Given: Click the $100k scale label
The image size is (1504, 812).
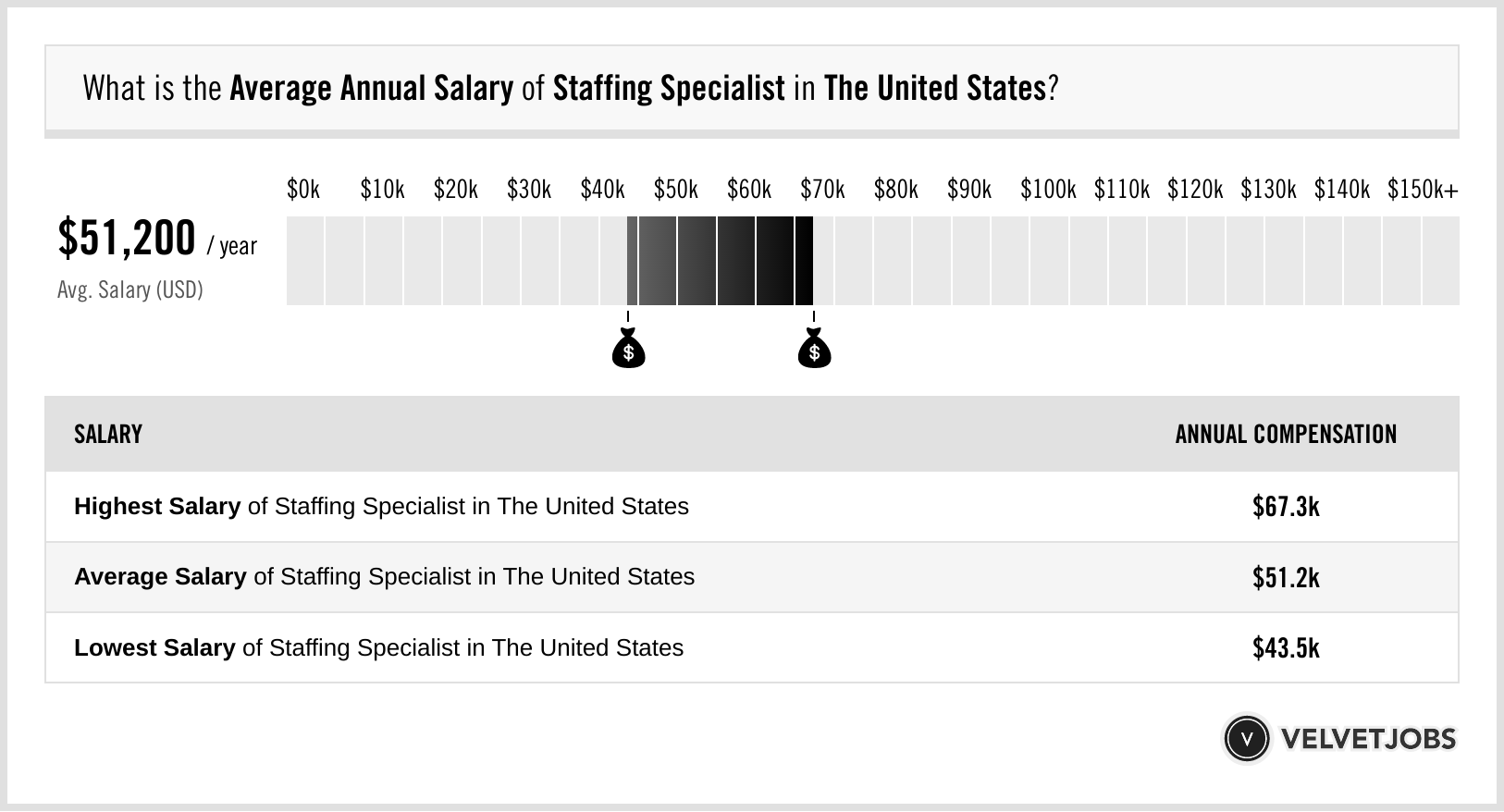Looking at the screenshot, I should point(1048,190).
